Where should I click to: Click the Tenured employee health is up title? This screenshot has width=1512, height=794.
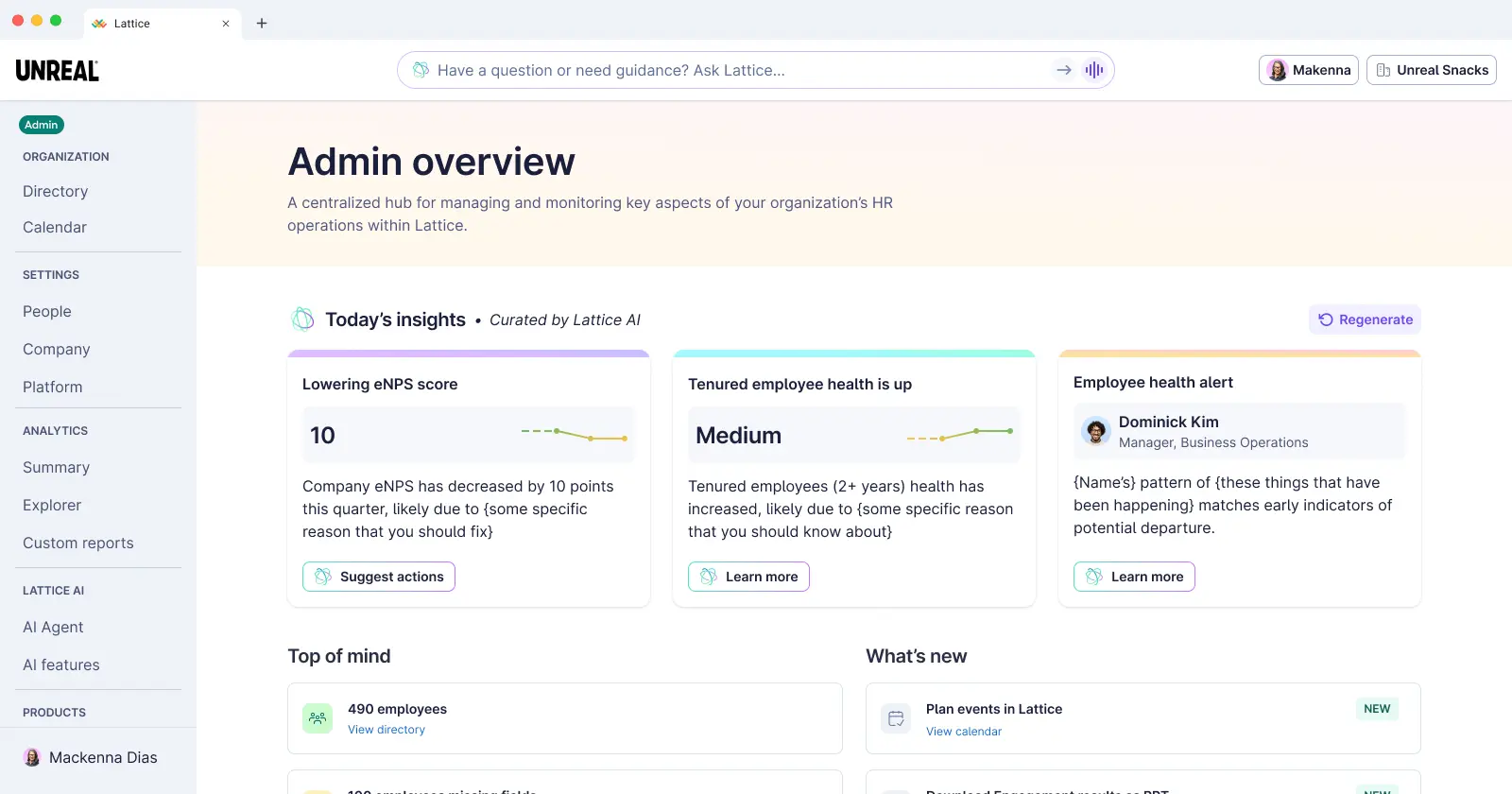(x=799, y=384)
